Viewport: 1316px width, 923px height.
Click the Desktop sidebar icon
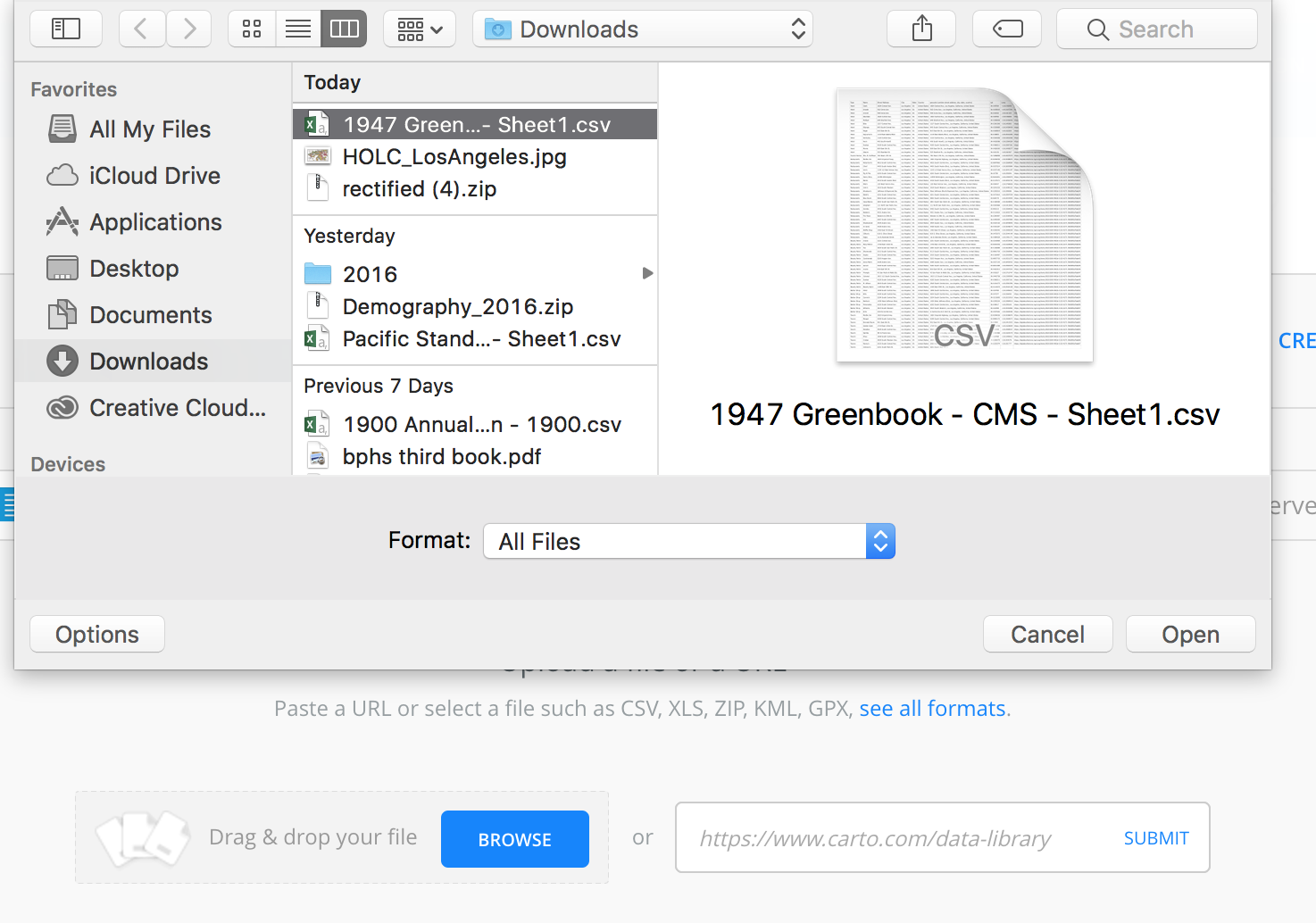coord(62,268)
